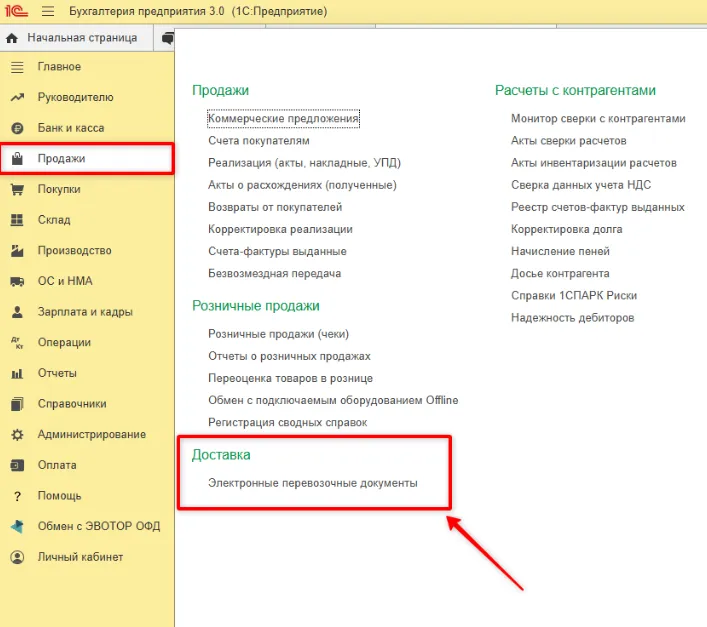
Task: Select Главное section in sidebar
Action: [59, 67]
